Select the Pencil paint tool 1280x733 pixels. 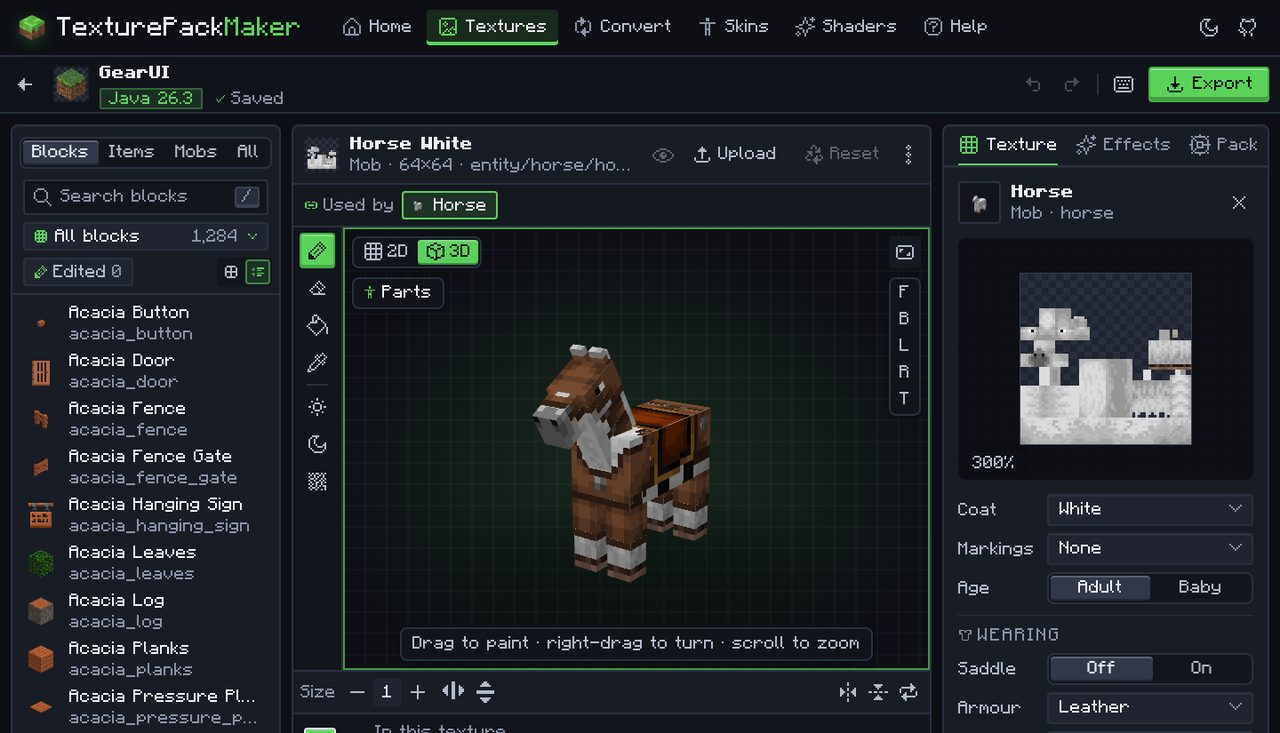tap(317, 250)
